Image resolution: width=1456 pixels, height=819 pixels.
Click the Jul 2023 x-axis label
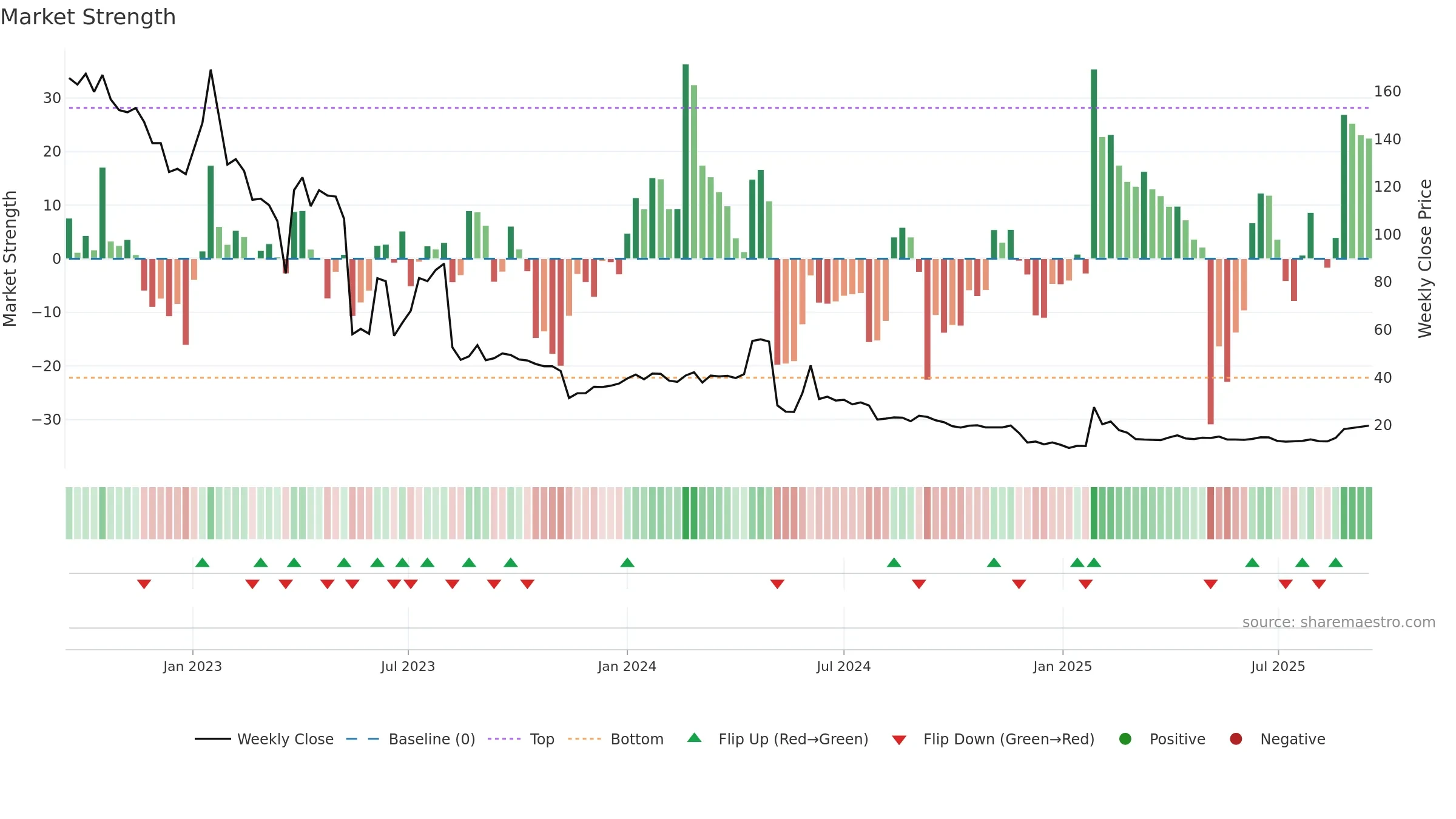[x=408, y=666]
